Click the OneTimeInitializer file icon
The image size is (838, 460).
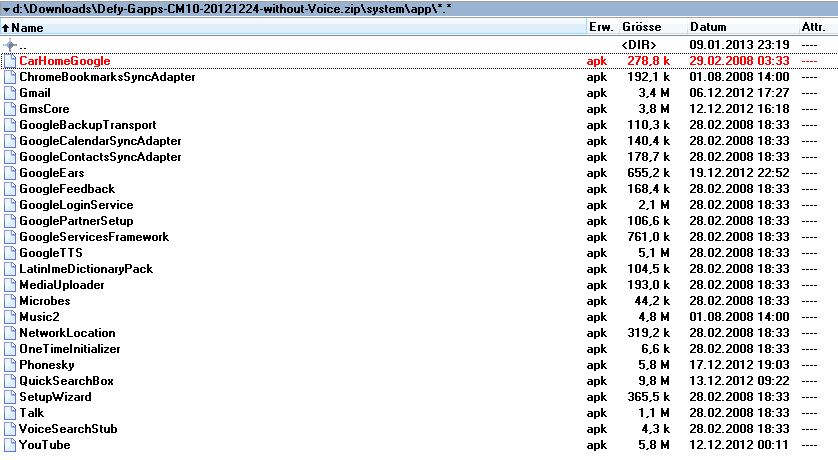tap(10, 349)
